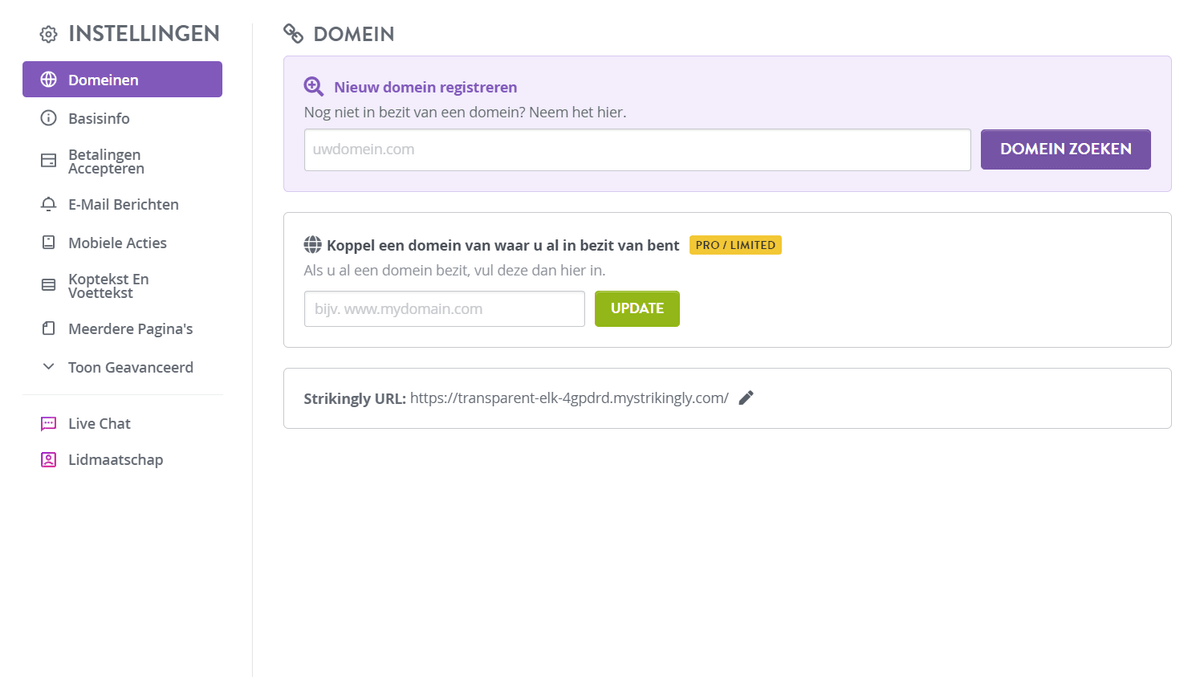
Task: Select the mobile icon next to Mobiele Acties
Action: tap(48, 242)
